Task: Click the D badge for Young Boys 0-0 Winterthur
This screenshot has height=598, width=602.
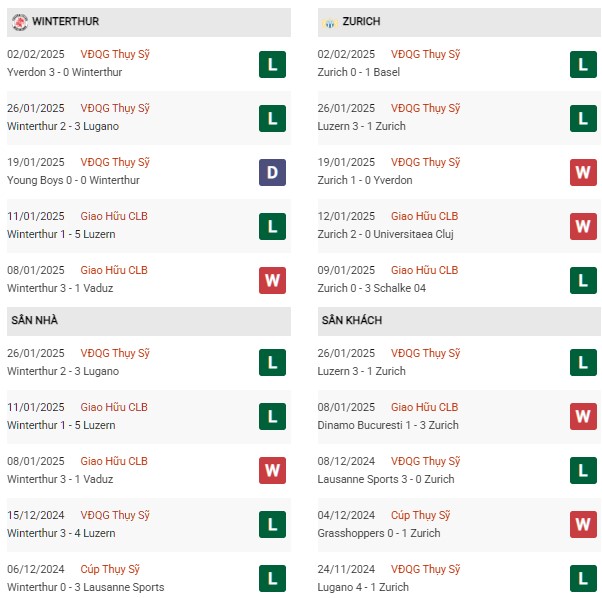Action: coord(272,172)
